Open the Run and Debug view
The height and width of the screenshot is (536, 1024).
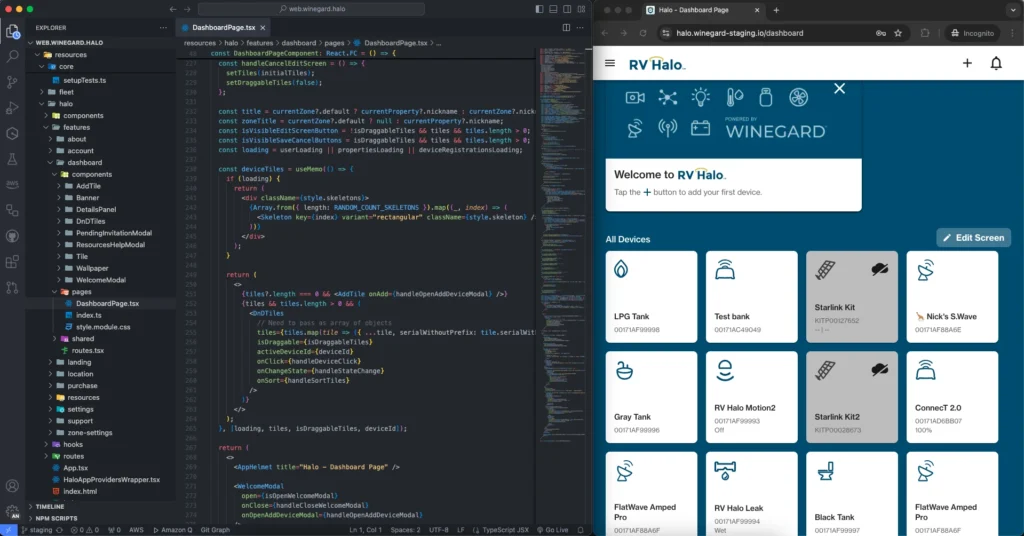point(12,108)
